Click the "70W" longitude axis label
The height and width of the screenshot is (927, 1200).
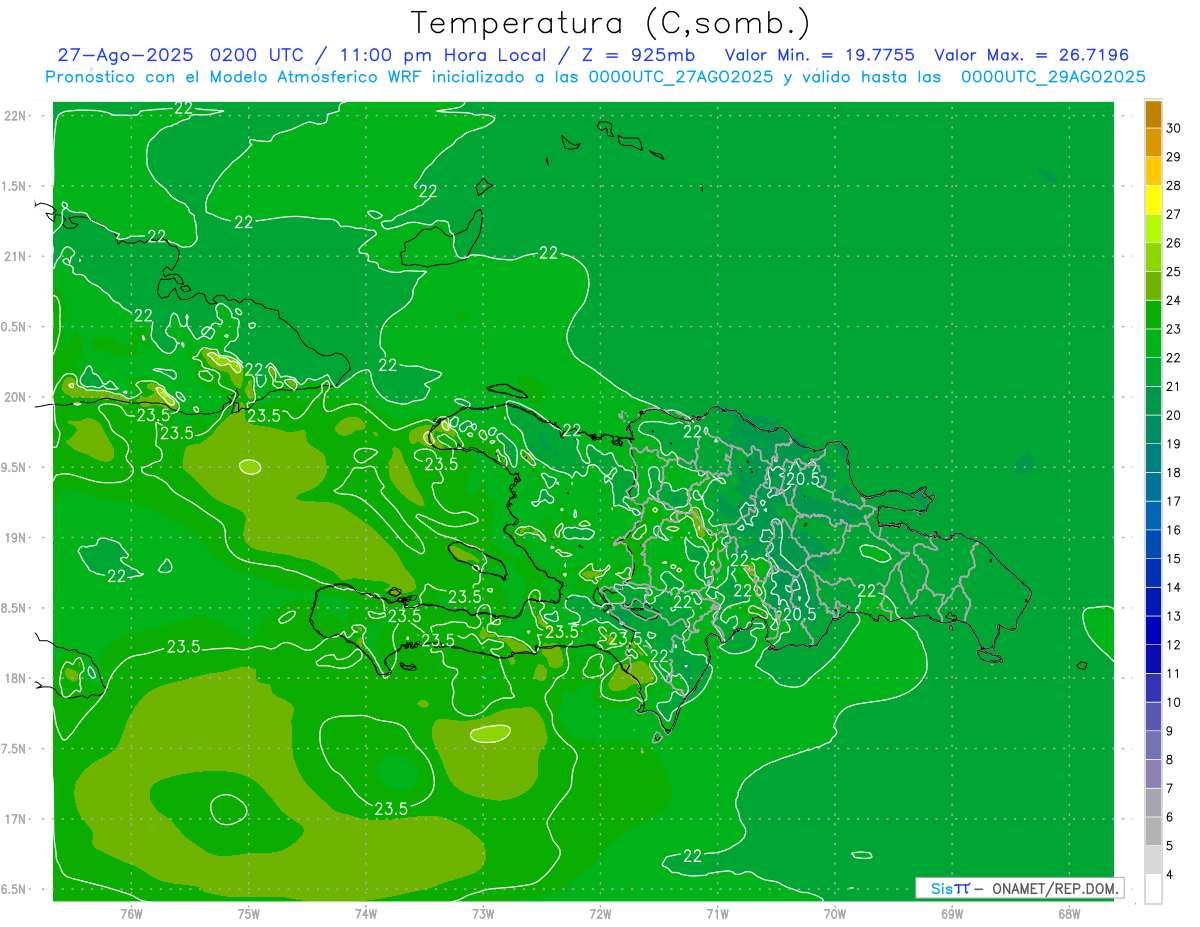(834, 914)
